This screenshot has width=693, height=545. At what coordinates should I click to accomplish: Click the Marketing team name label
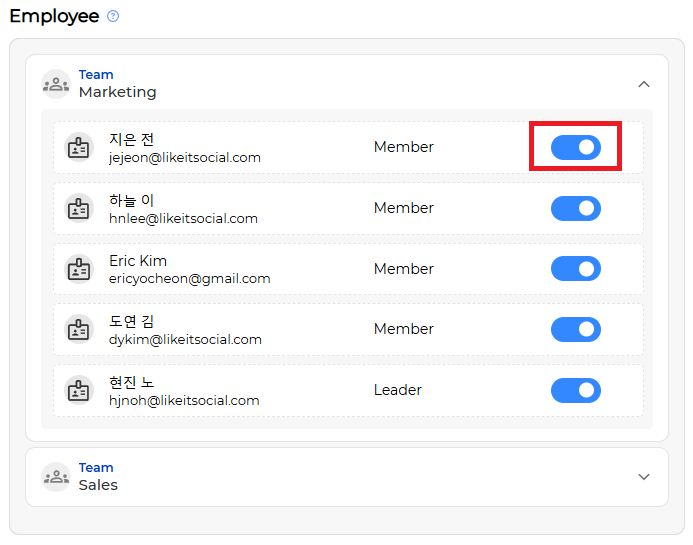[x=118, y=92]
